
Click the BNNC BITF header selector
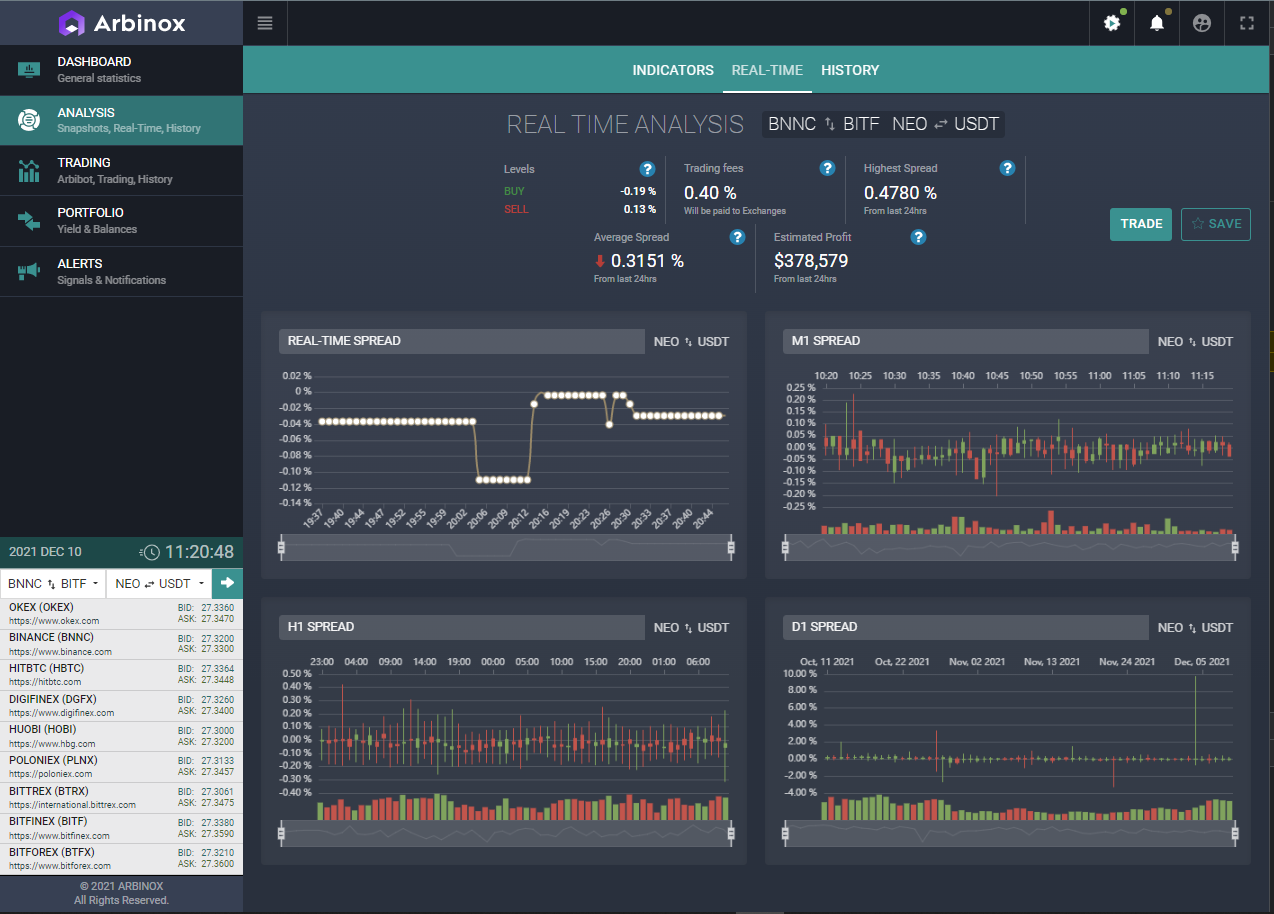click(824, 125)
